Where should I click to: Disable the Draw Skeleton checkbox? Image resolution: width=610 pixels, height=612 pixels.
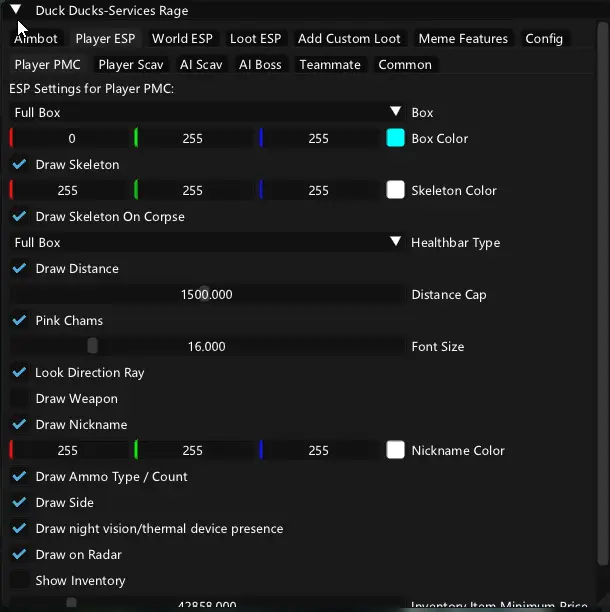click(x=20, y=165)
